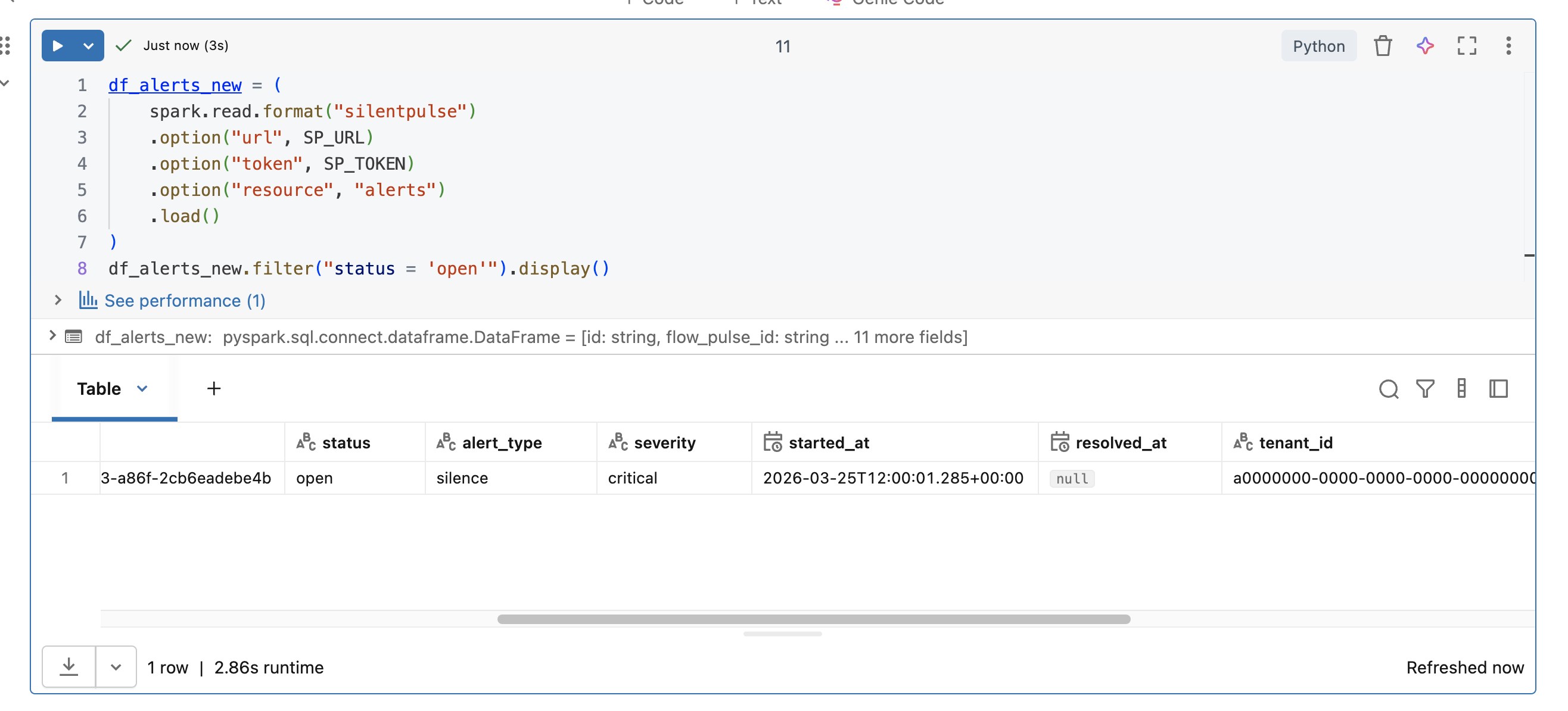Open the Assistant sparkle icon

1424,46
